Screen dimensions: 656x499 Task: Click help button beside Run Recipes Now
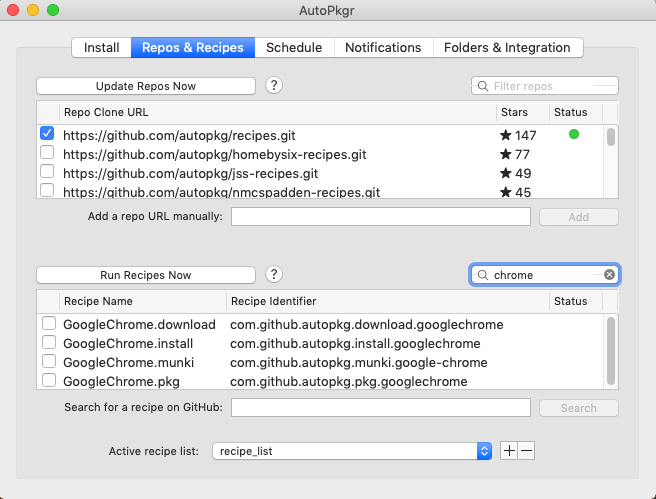[274, 275]
